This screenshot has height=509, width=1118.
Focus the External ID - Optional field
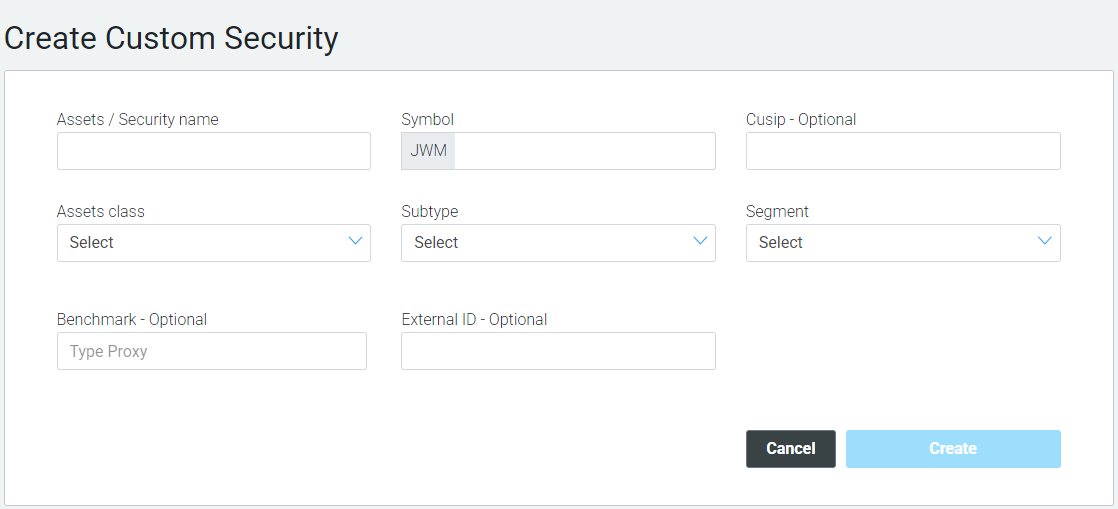pos(558,351)
